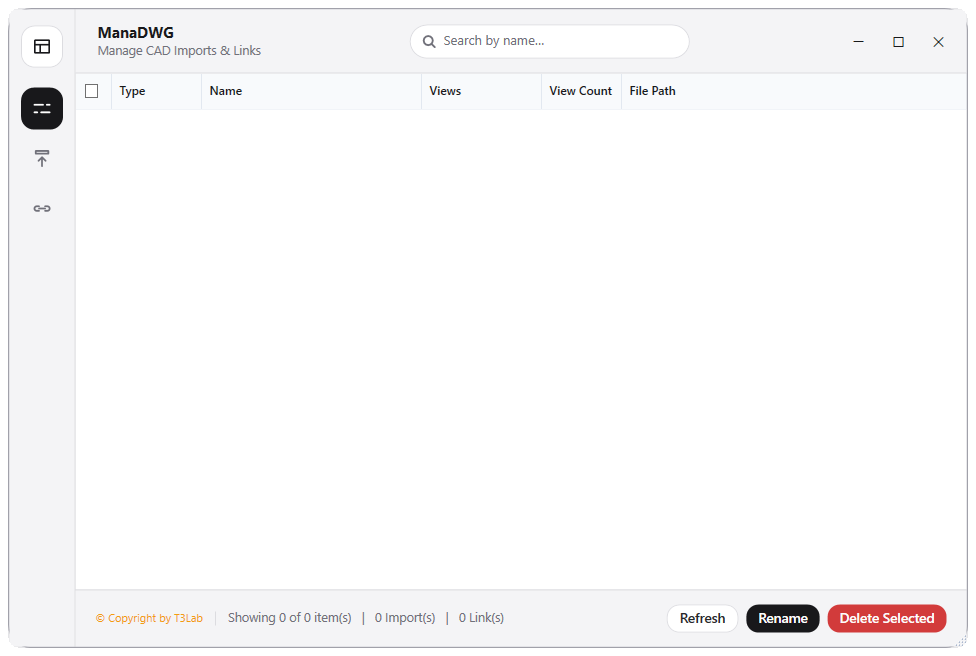
Task: Sort by the File Path column header
Action: pos(794,91)
